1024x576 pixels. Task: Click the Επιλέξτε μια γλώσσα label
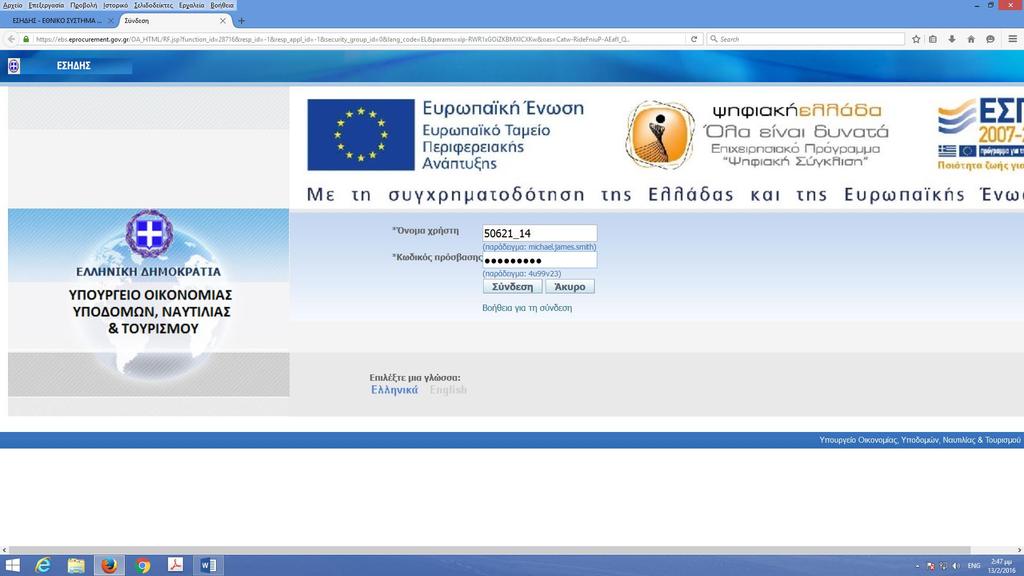[415, 377]
